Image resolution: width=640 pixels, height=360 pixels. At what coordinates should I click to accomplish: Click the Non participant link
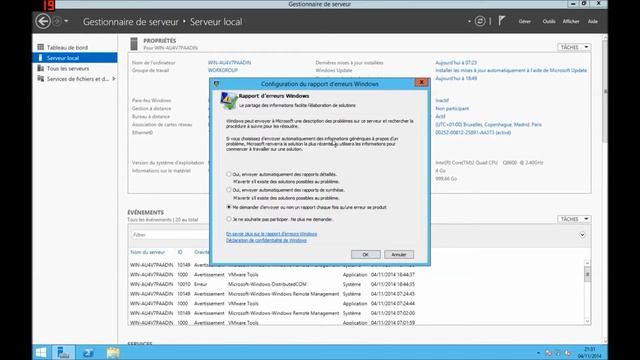[x=452, y=109]
